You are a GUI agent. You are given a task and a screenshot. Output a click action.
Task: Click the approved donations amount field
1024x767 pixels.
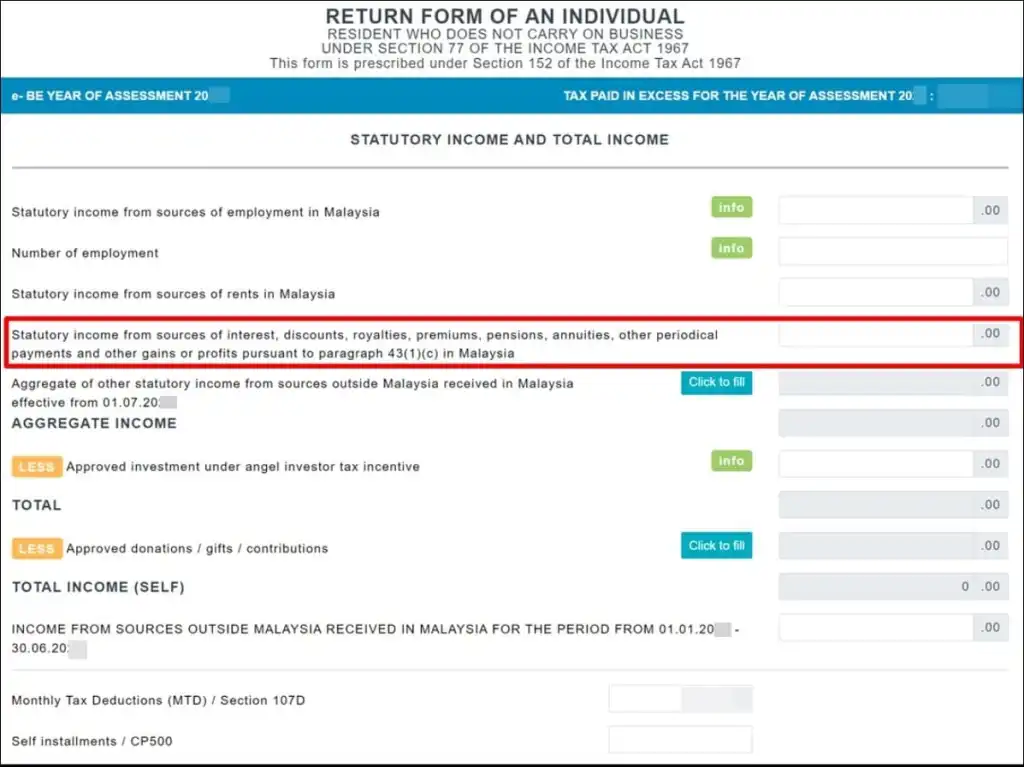[x=875, y=546]
